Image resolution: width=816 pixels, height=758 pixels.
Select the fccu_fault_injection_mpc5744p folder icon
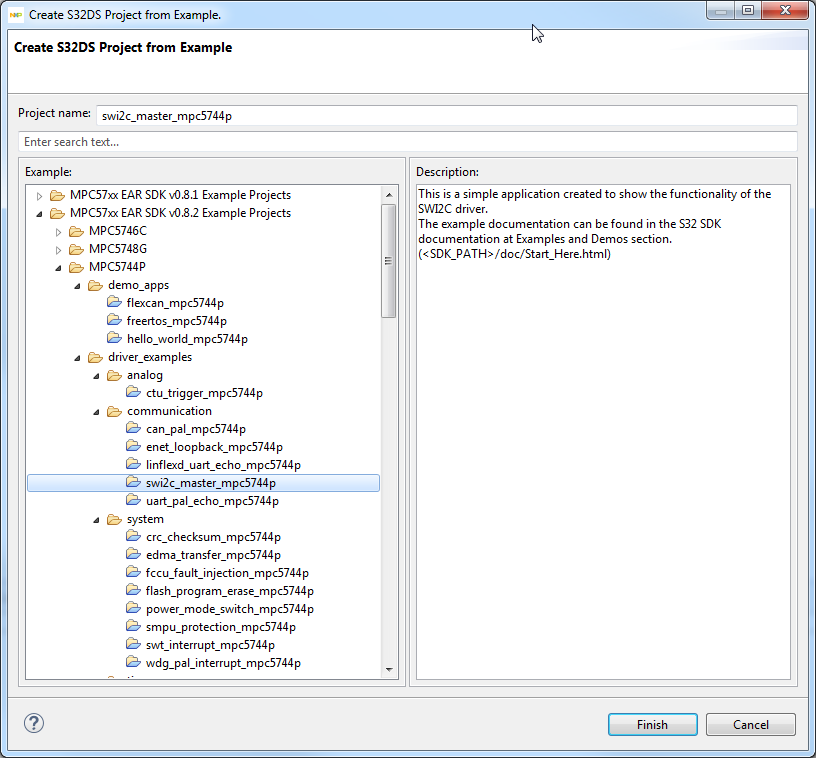133,572
